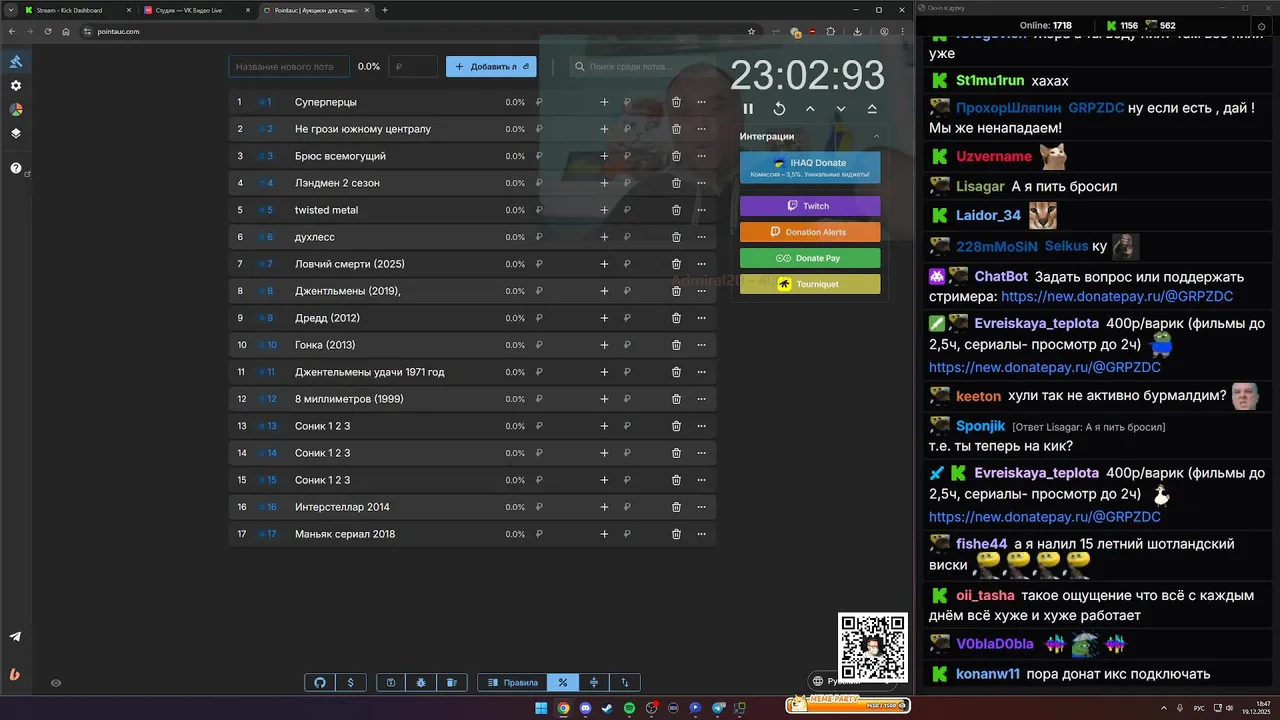Select the Джентельмены удачи 1971 год lot name

[370, 372]
